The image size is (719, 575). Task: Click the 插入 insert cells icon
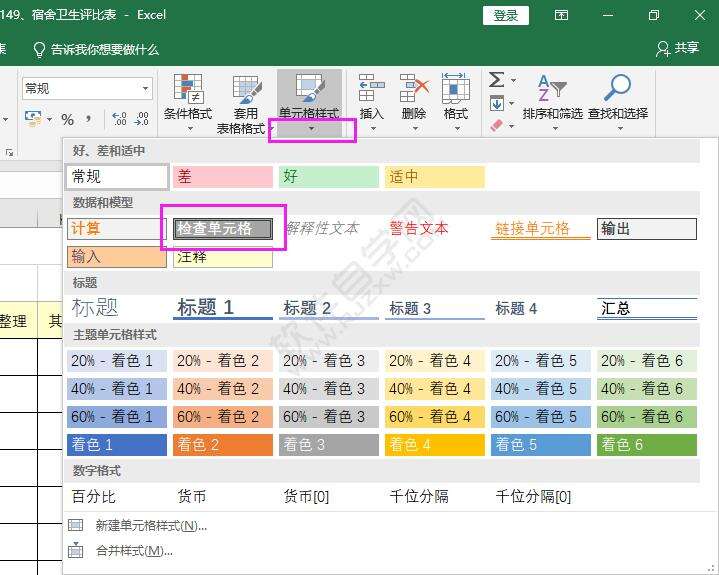(372, 98)
